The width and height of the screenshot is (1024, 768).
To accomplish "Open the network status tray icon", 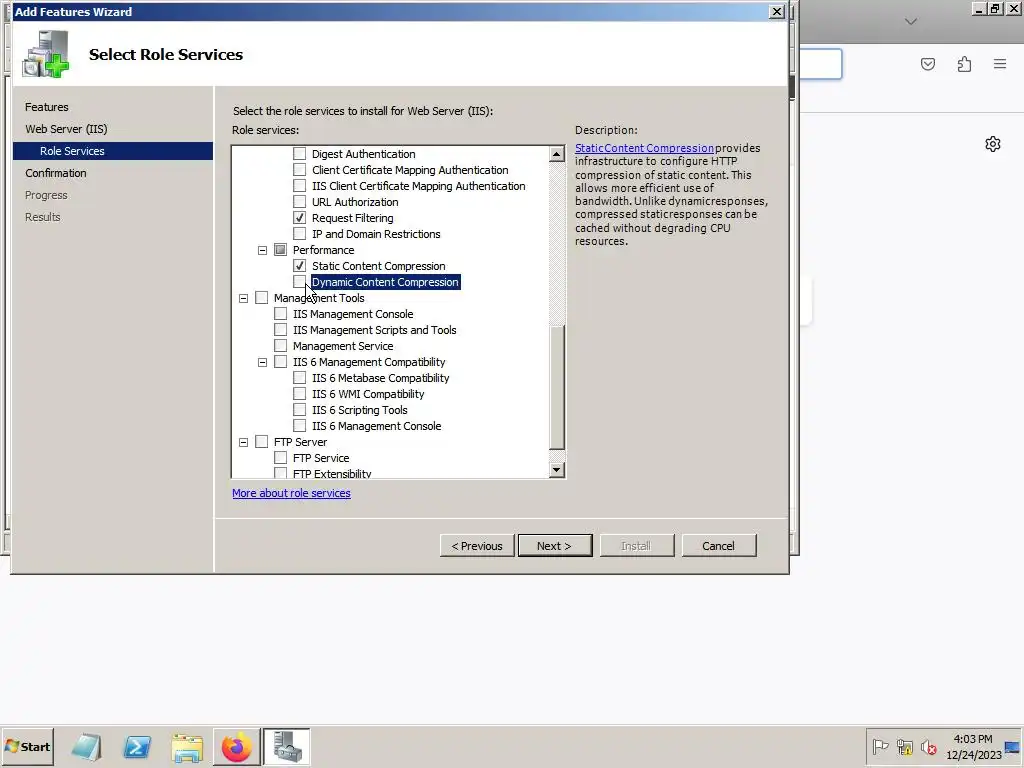I will tap(904, 746).
